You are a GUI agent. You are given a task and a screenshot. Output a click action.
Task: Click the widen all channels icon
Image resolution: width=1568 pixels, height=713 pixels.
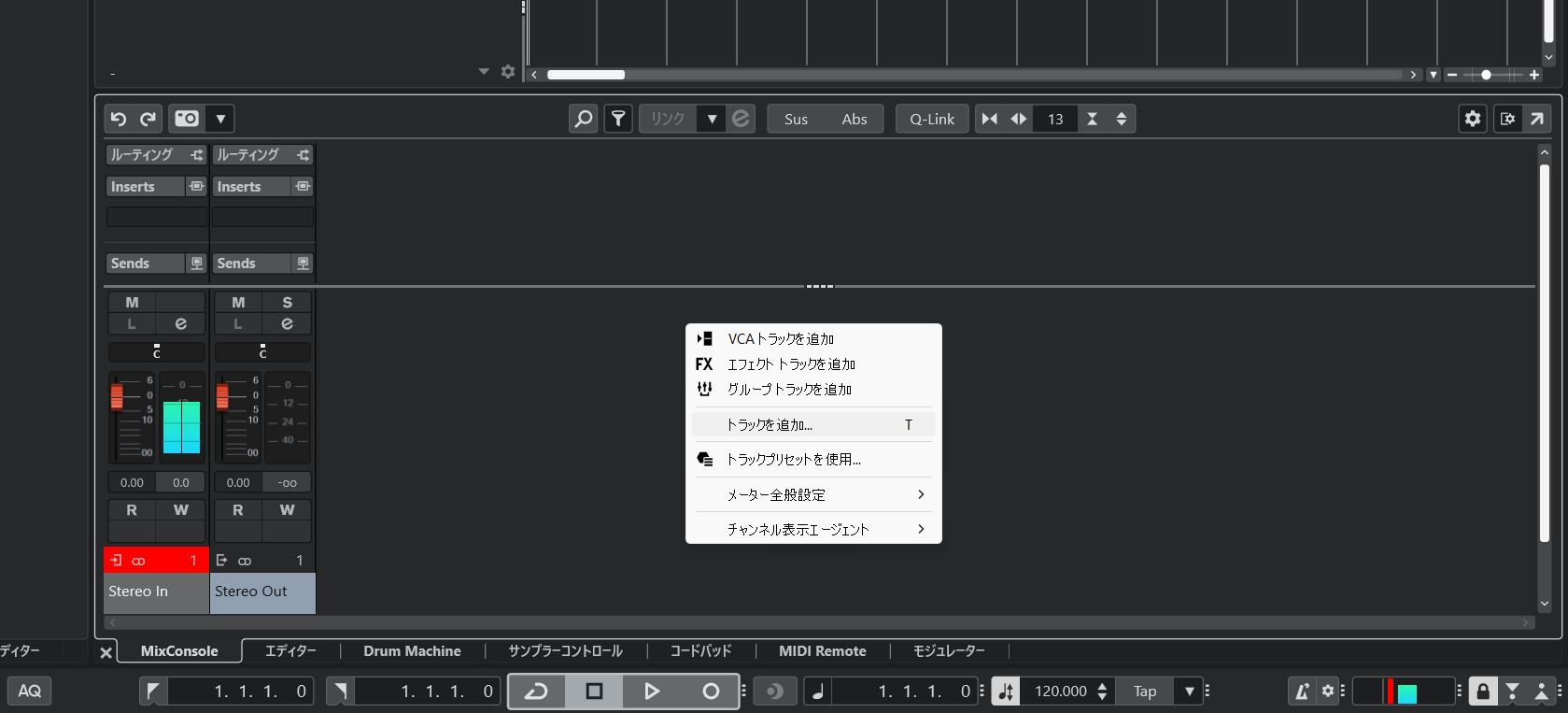(1019, 119)
